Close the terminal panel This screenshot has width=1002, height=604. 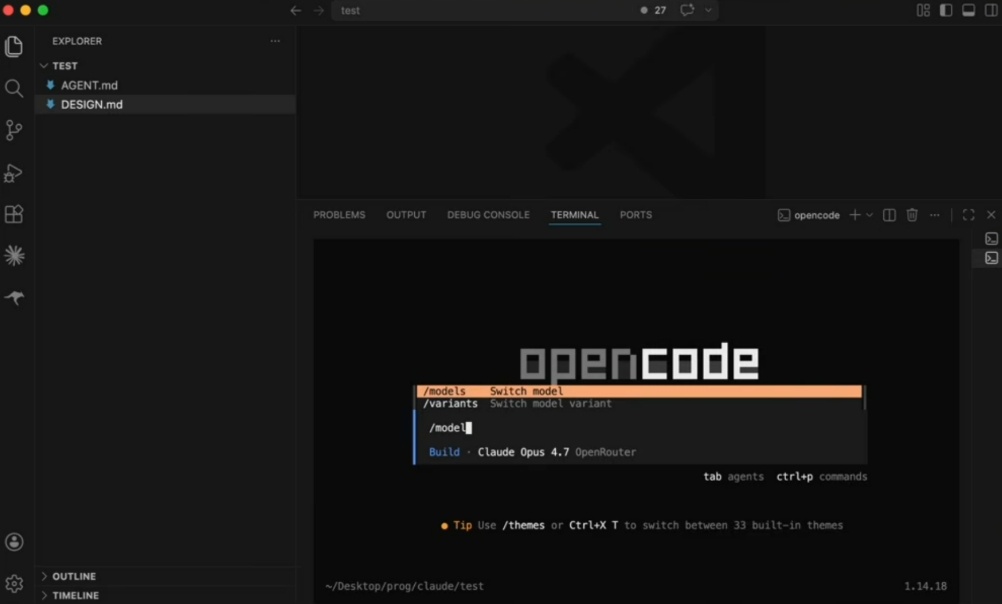click(991, 215)
